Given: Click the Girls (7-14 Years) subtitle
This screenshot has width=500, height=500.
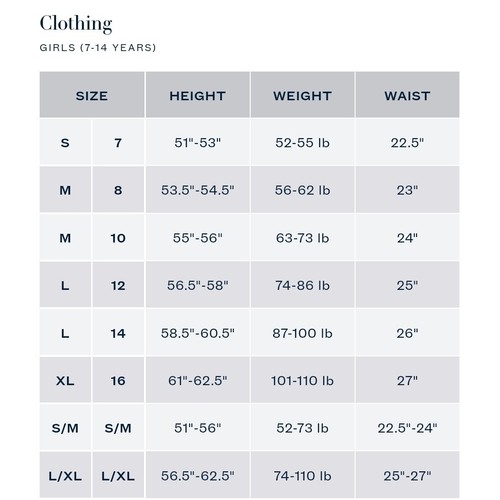Looking at the screenshot, I should [98, 47].
